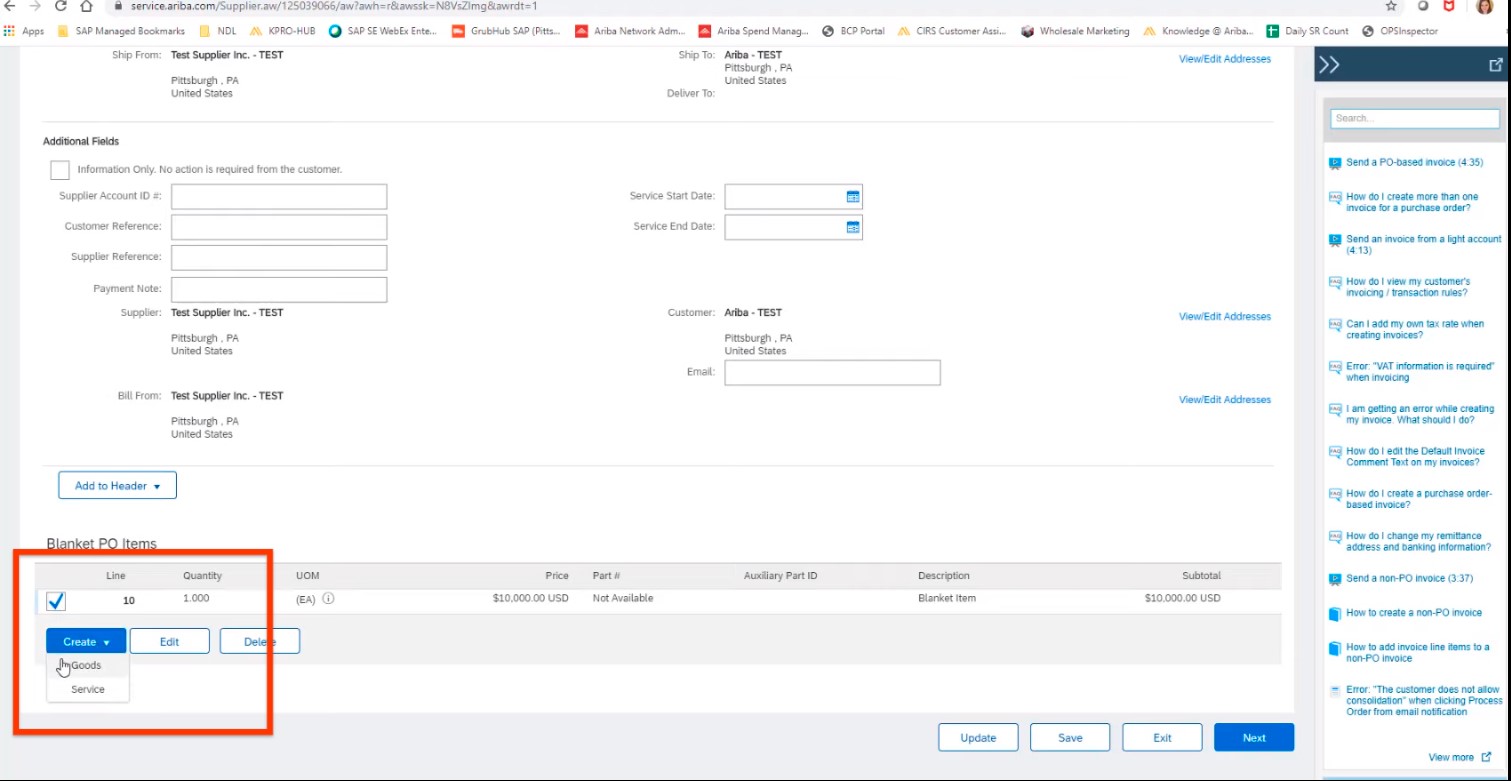This screenshot has width=1511, height=781.
Task: Click external link icon beside View more
Action: [x=1488, y=757]
